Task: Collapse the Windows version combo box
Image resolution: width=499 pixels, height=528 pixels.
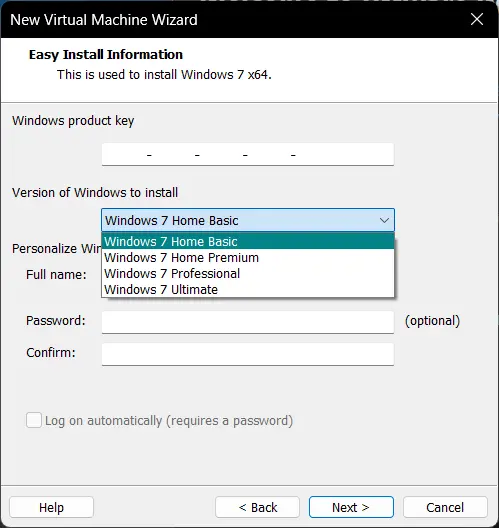Action: pos(248,220)
